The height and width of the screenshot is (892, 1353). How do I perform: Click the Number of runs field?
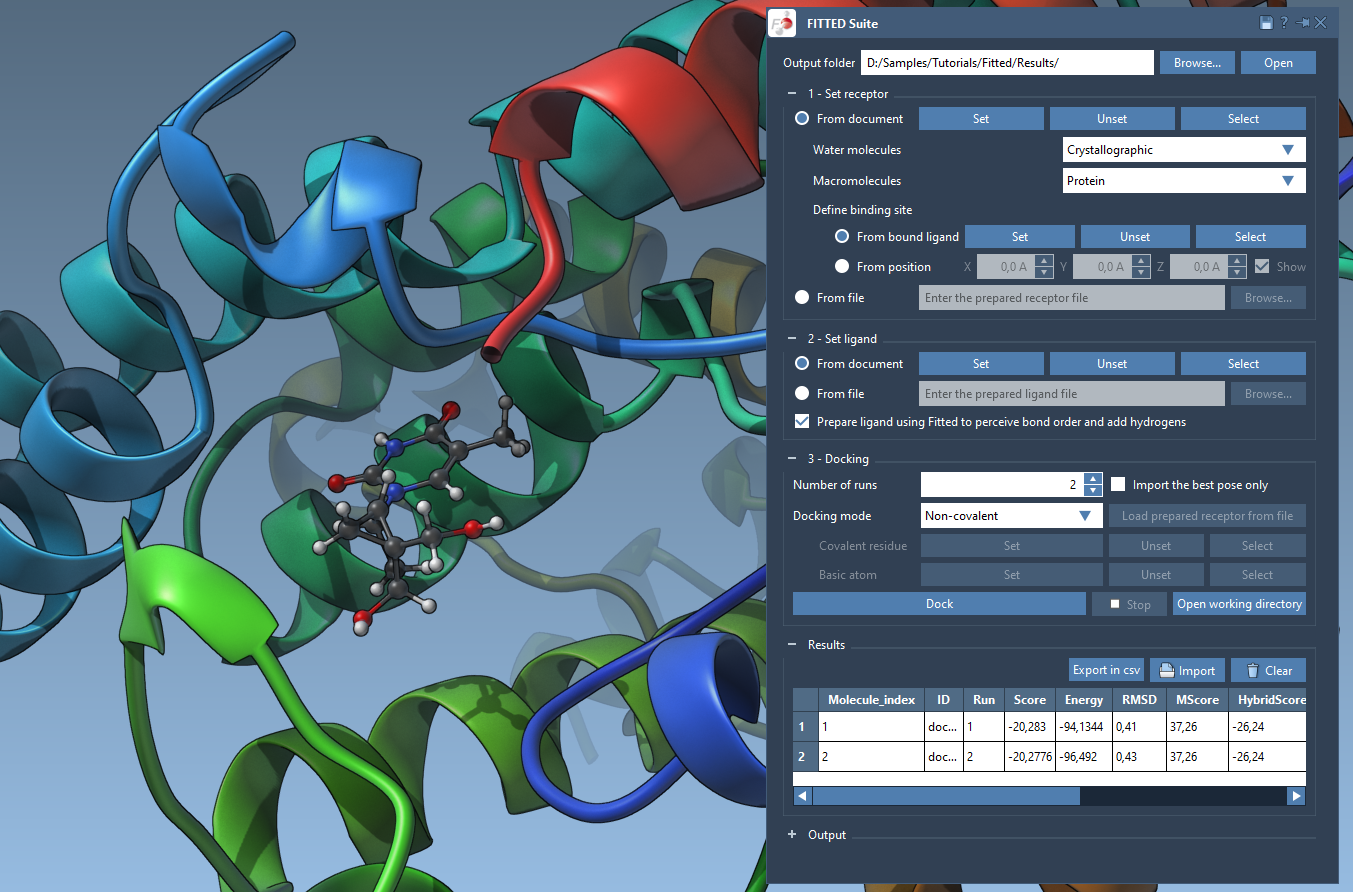1002,485
